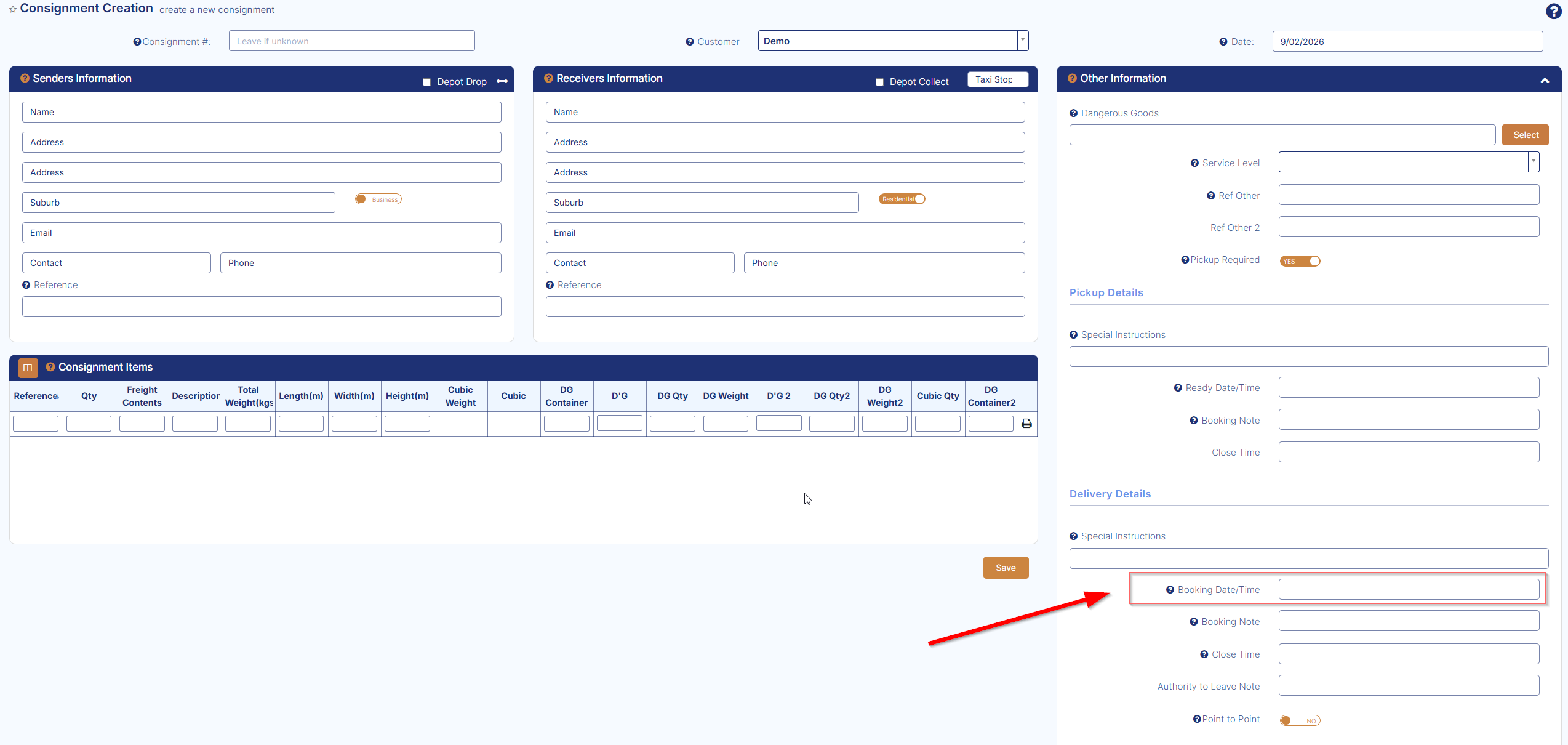Toggle the Point to Point switch
Screen dimensions: 1568x745
pos(1300,720)
